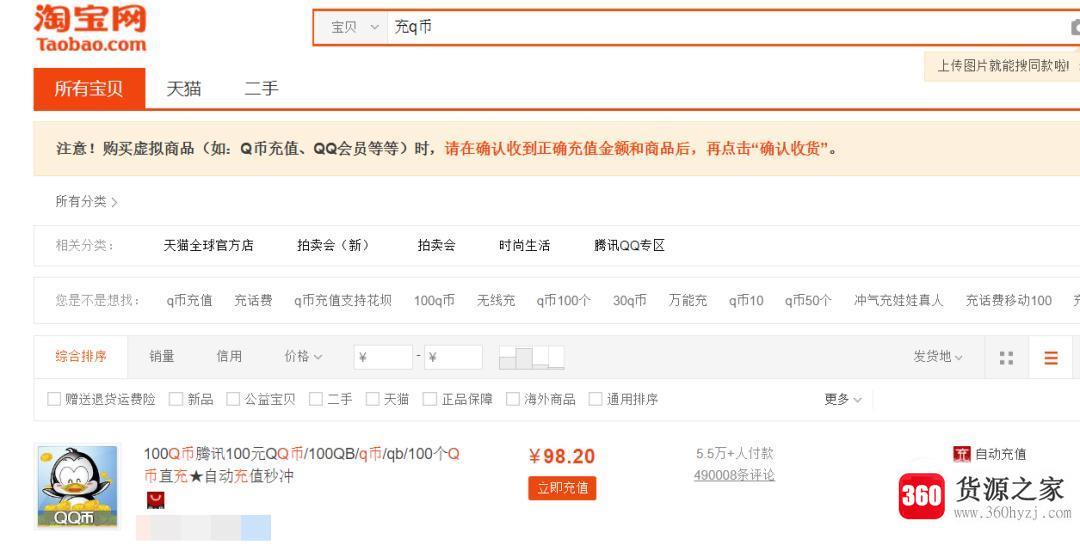This screenshot has height=545, width=1080.
Task: Enable the 海外商品 checkbox
Action: (512, 399)
